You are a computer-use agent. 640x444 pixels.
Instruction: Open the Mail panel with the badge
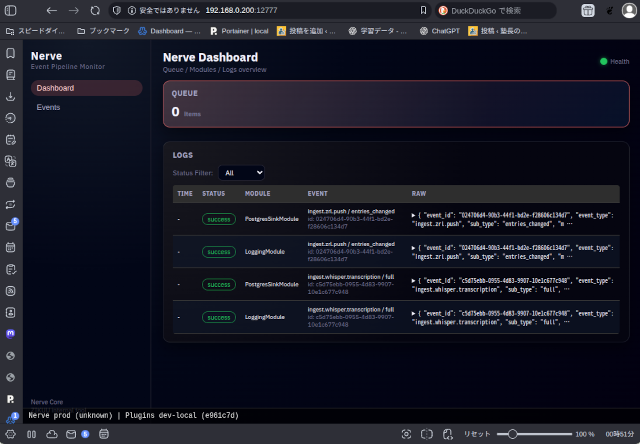[10, 226]
